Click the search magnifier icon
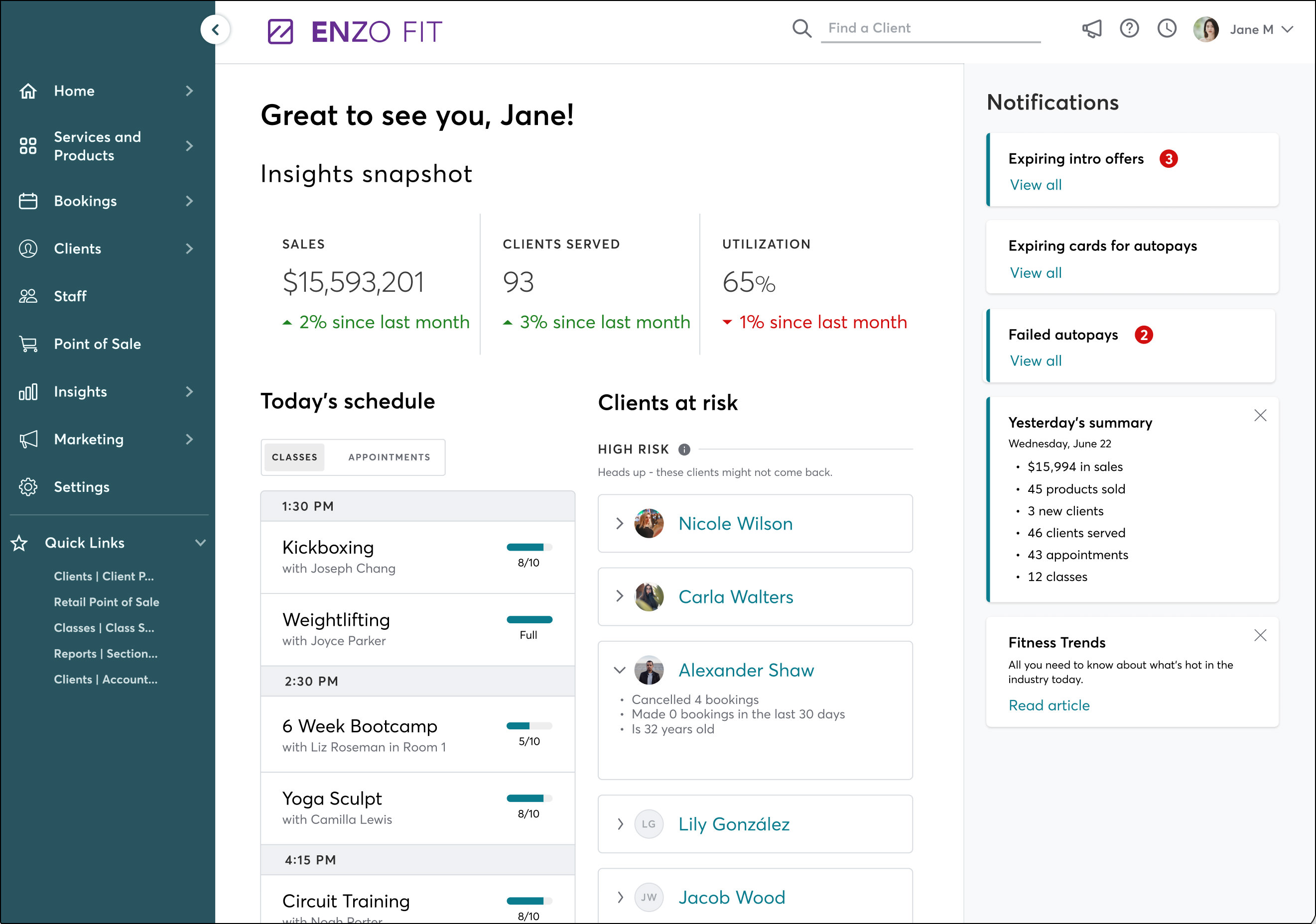 (x=801, y=29)
